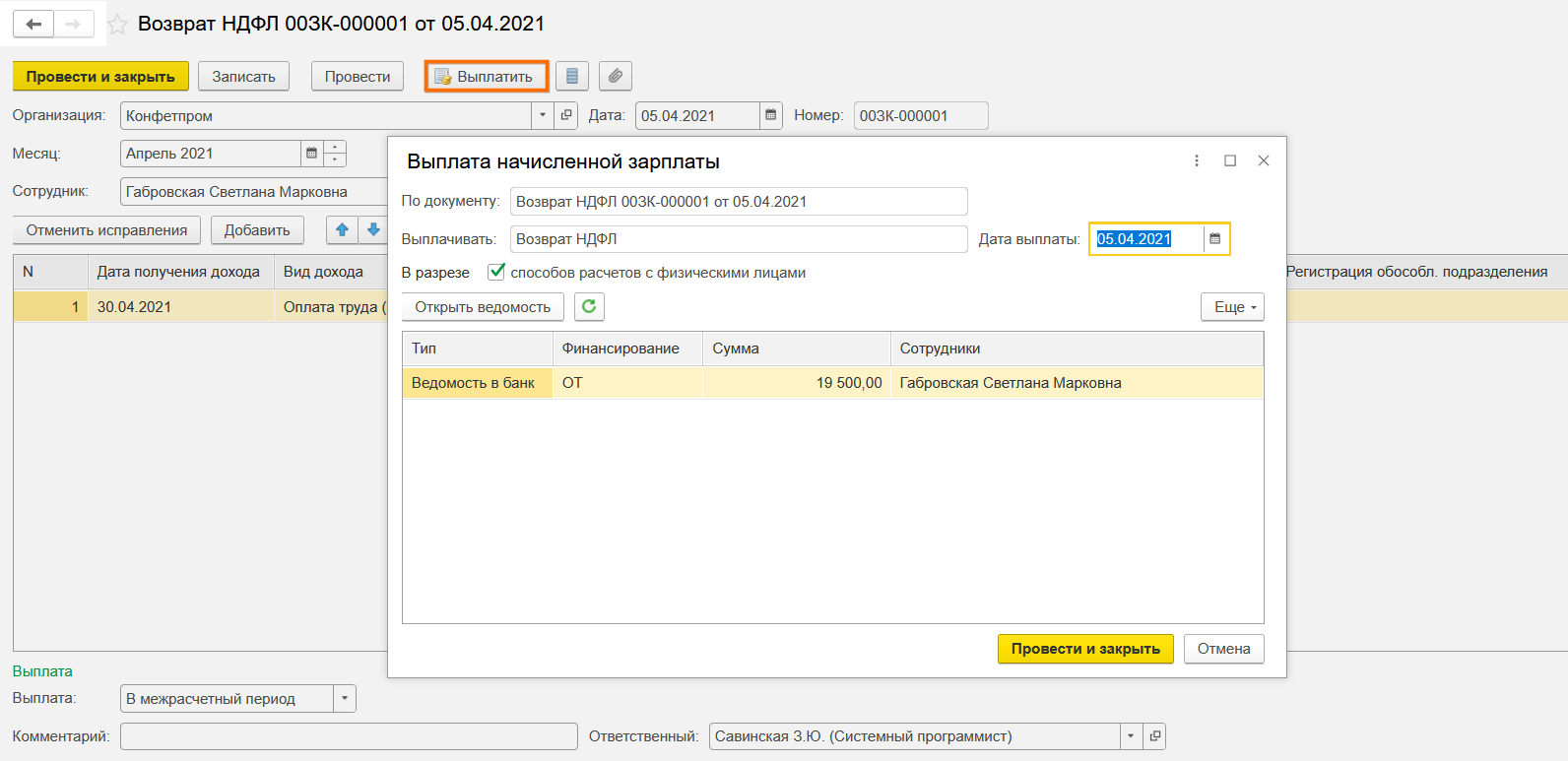Click the main Провести и закрыть button
This screenshot has width=1568, height=761.
point(100,76)
